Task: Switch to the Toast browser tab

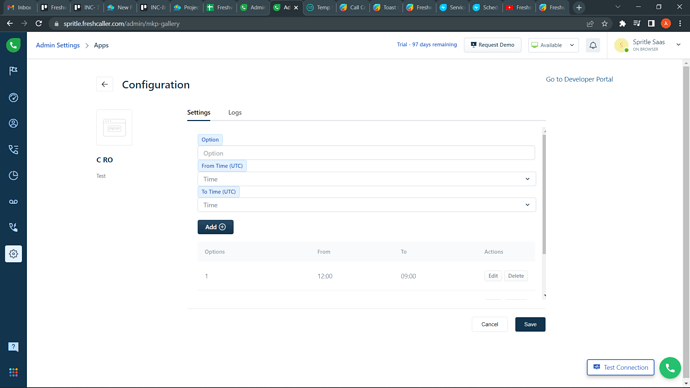Action: [386, 7]
